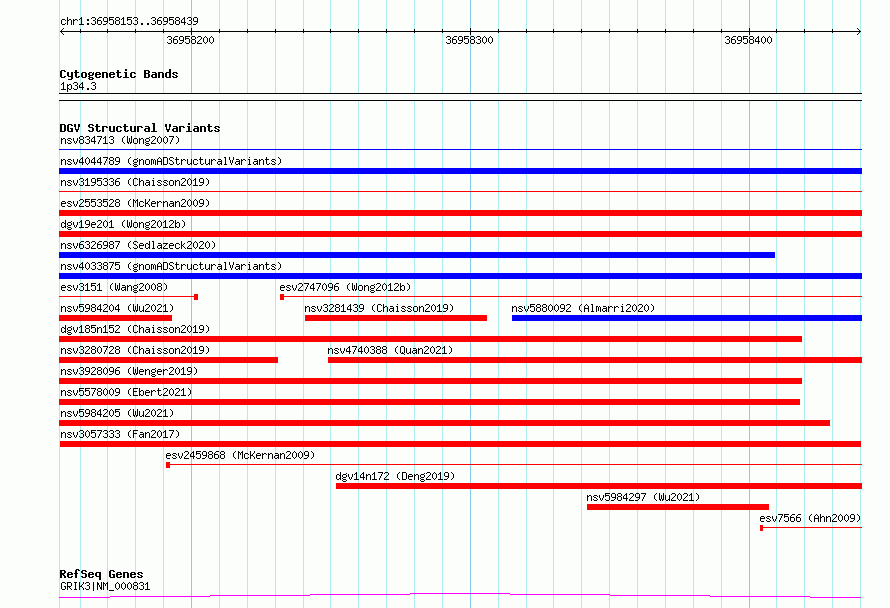The image size is (890, 608).
Task: Open the GRIK3|NM_000831 RefSeq gene label
Action: click(x=105, y=586)
